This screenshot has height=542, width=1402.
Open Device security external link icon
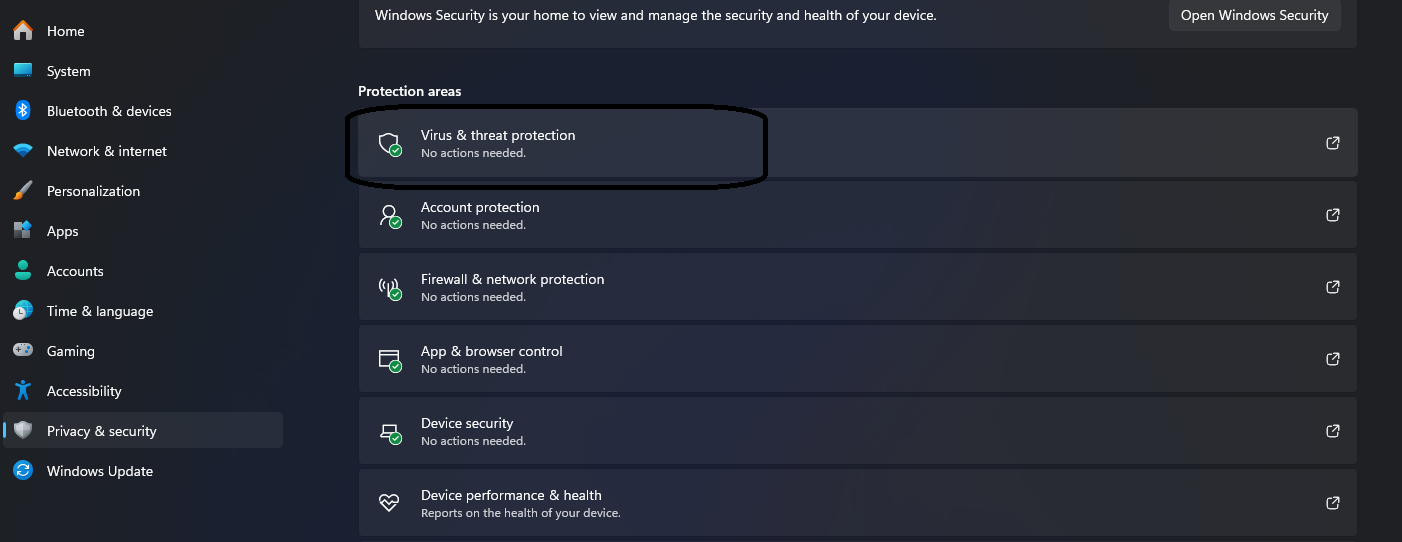(1332, 431)
